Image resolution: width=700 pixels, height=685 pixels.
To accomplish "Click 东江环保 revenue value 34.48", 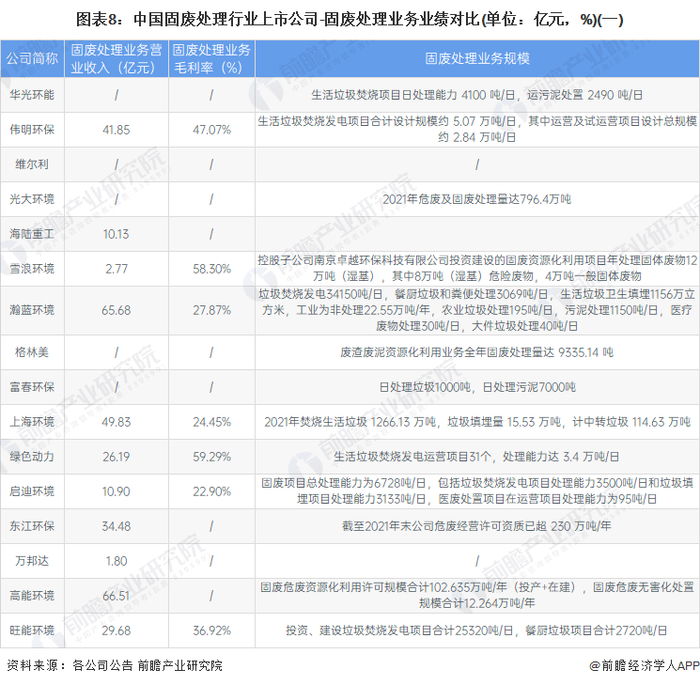I will click(116, 526).
